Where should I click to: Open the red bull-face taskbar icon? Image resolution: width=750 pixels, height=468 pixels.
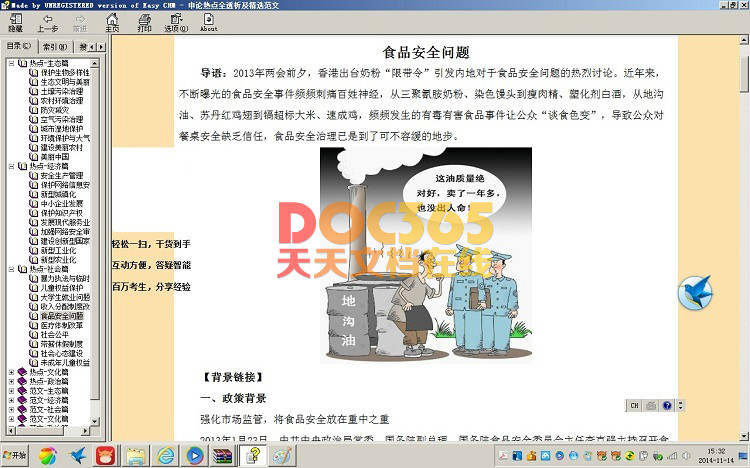click(104, 456)
